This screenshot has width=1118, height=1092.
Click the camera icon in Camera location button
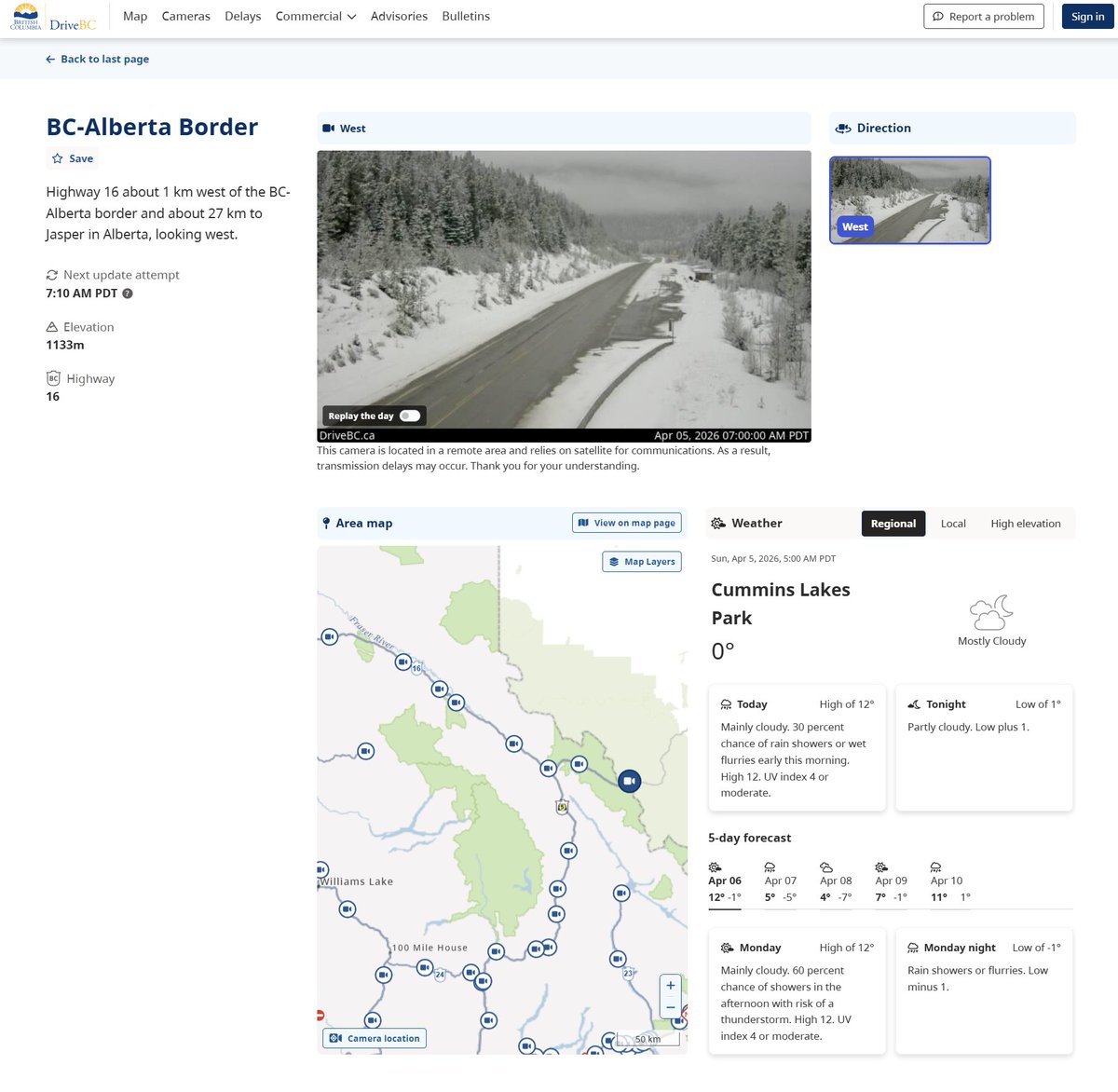pos(335,1038)
